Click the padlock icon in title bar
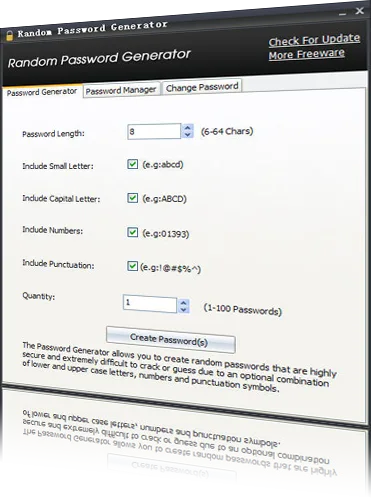 (x=10, y=35)
